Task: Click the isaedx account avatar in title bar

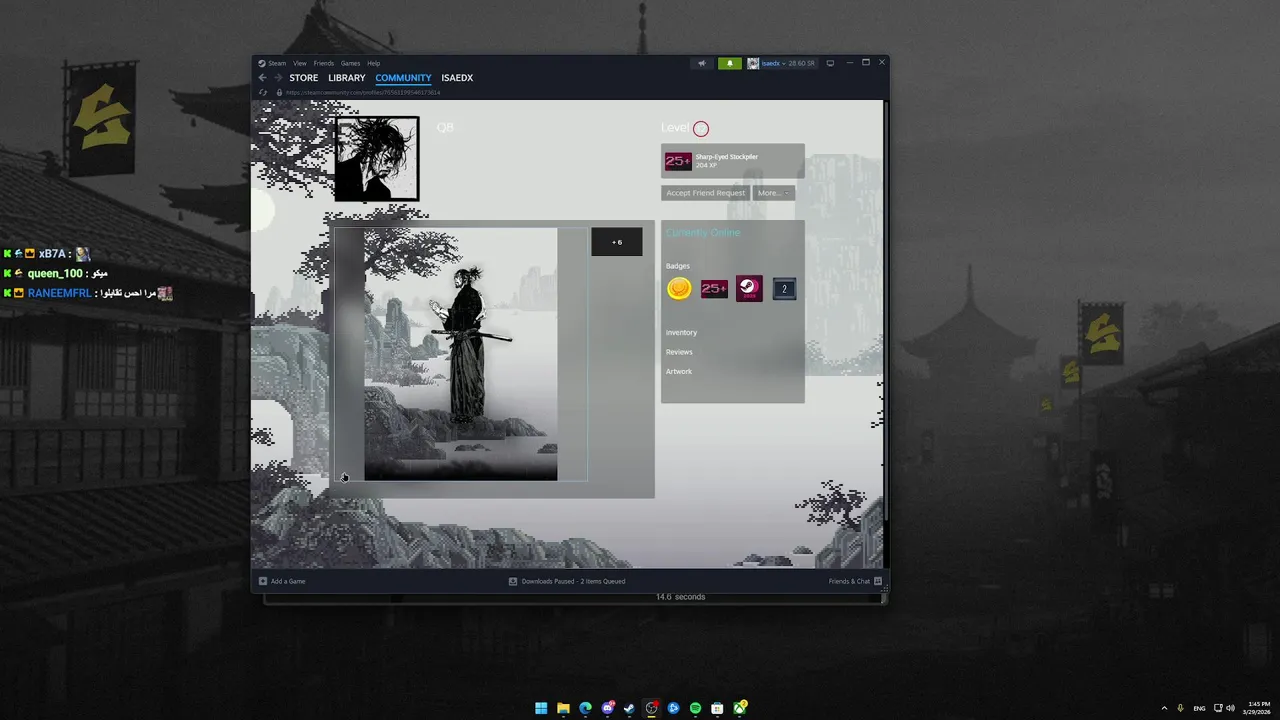Action: pos(753,63)
